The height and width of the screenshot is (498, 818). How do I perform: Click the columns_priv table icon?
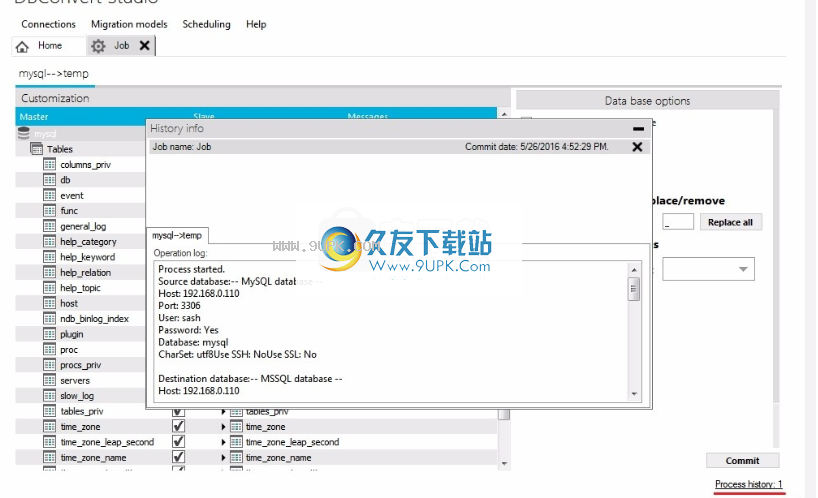(50, 164)
